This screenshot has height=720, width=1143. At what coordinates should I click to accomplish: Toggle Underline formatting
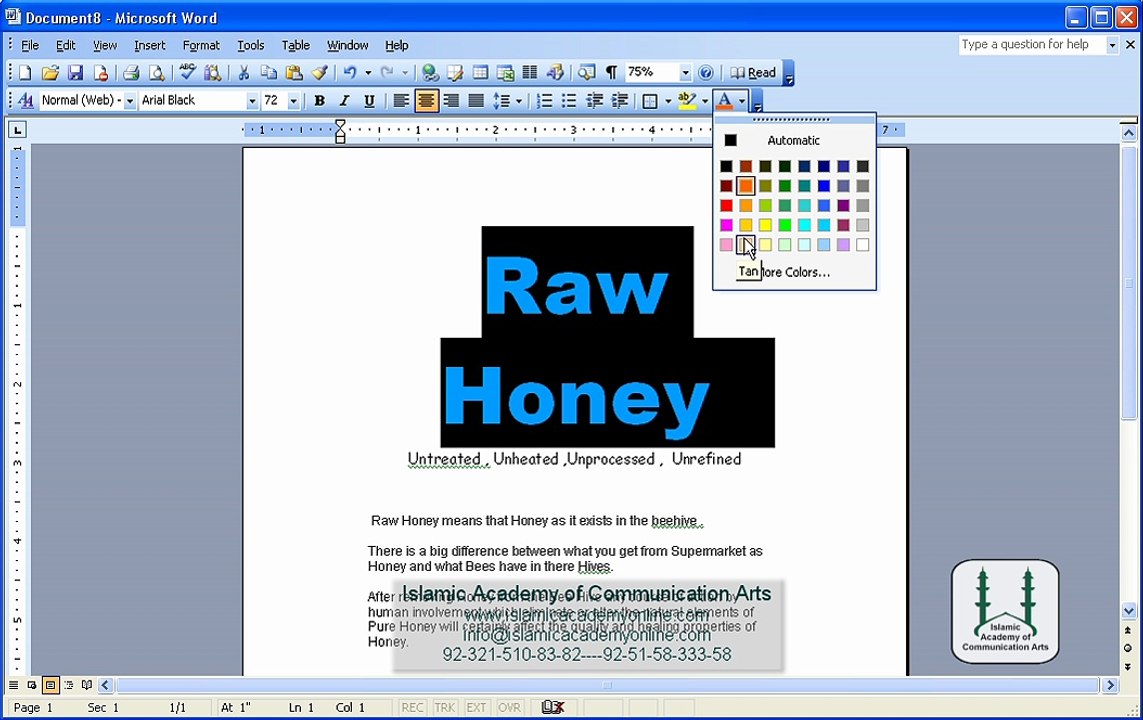(369, 101)
